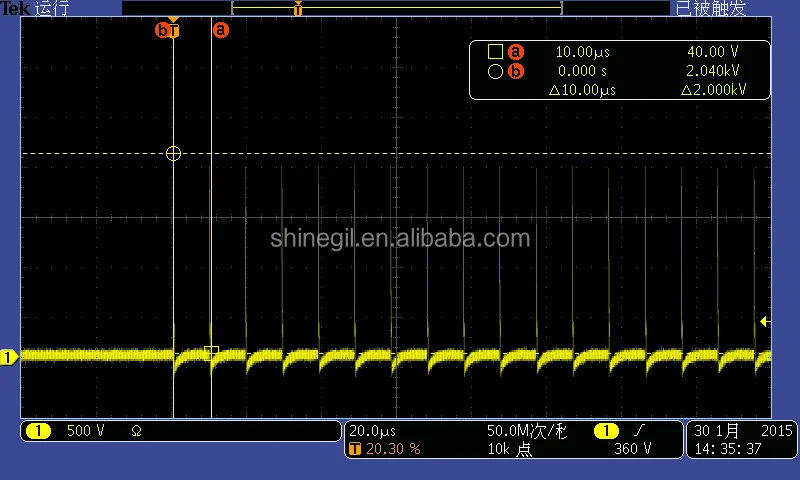Image resolution: width=800 pixels, height=480 pixels.
Task: Click the circular cursor b crosshair on waveform
Action: pos(173,153)
